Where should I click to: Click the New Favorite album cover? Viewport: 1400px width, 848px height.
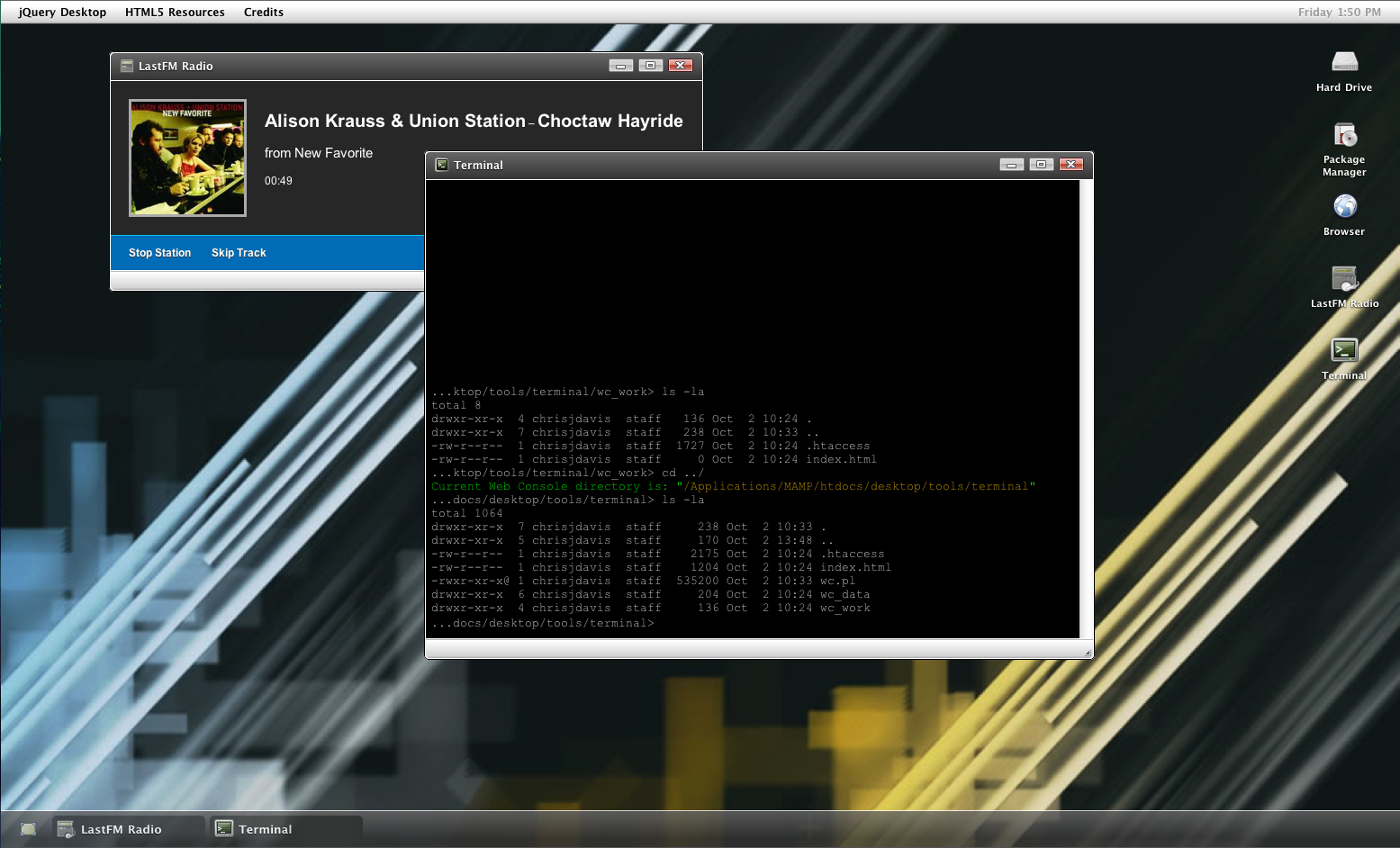[x=187, y=158]
